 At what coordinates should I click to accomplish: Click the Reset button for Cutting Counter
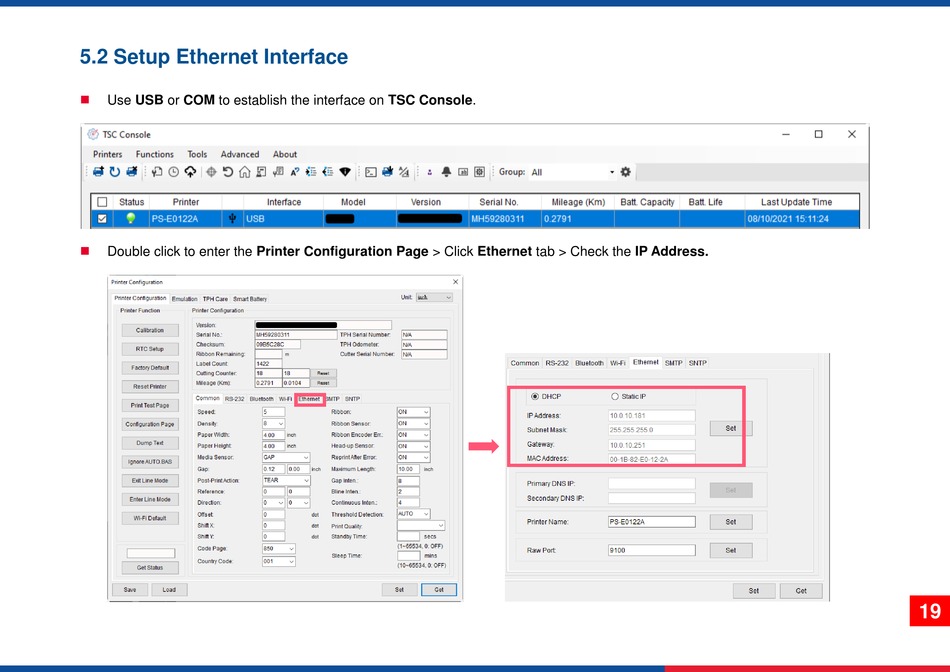click(x=323, y=373)
